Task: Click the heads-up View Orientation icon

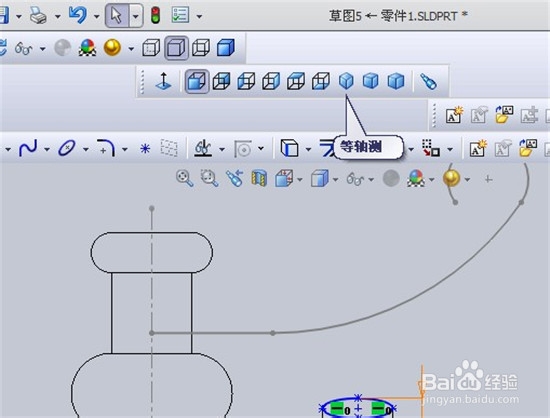Action: pyautogui.click(x=284, y=178)
